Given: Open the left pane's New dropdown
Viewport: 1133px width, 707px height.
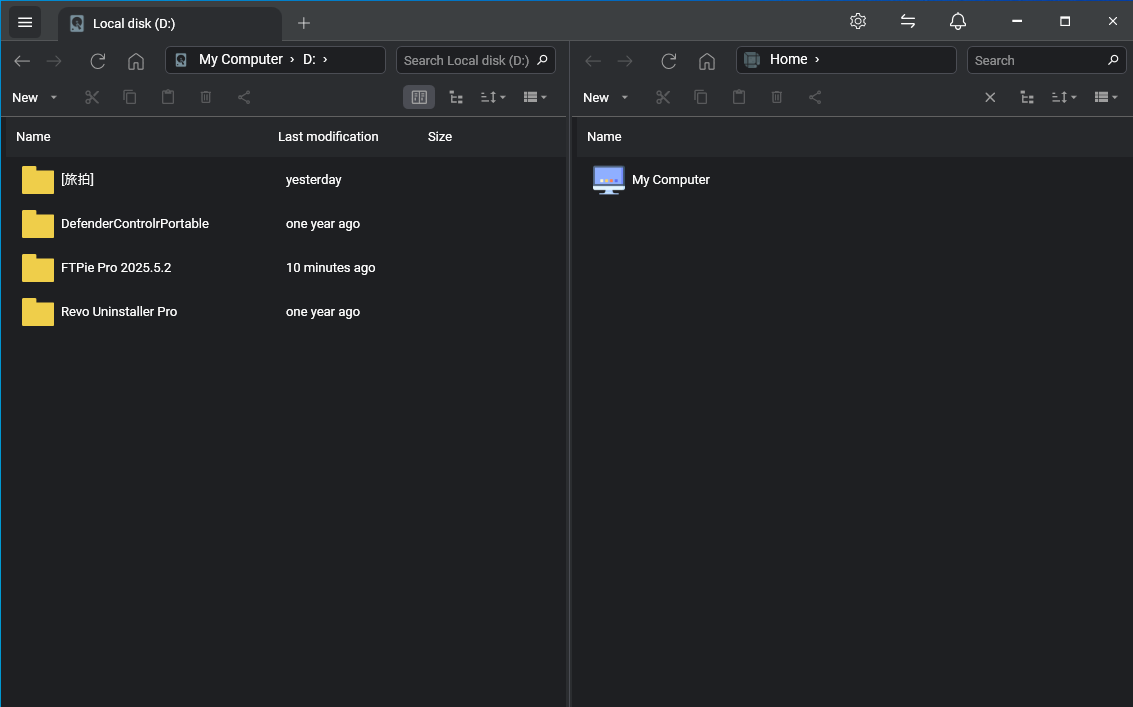Looking at the screenshot, I should click(x=35, y=97).
